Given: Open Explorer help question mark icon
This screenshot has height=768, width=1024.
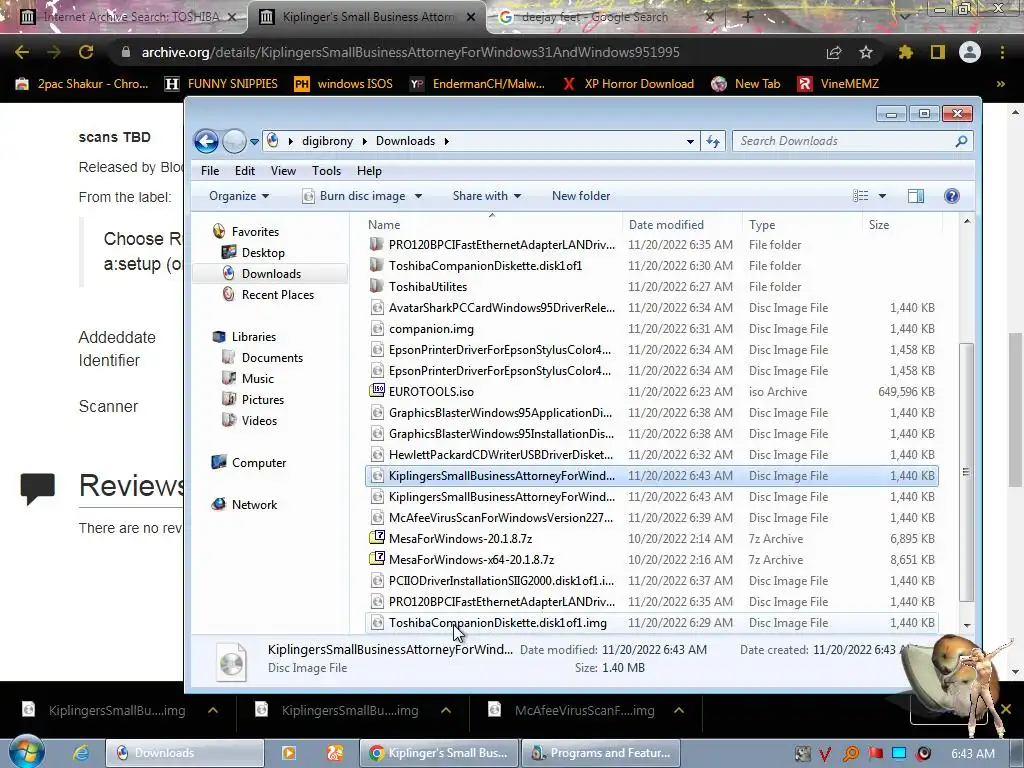Looking at the screenshot, I should [x=952, y=196].
